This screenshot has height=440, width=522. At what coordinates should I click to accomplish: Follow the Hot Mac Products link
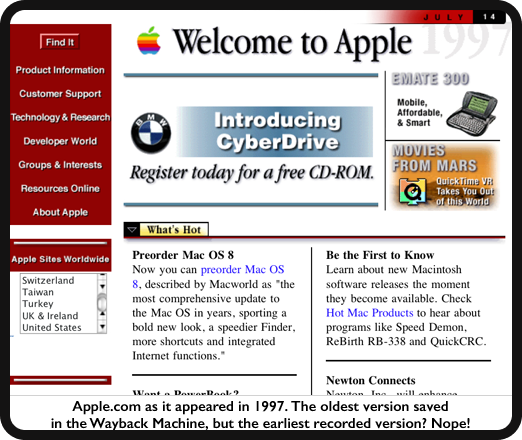369,313
